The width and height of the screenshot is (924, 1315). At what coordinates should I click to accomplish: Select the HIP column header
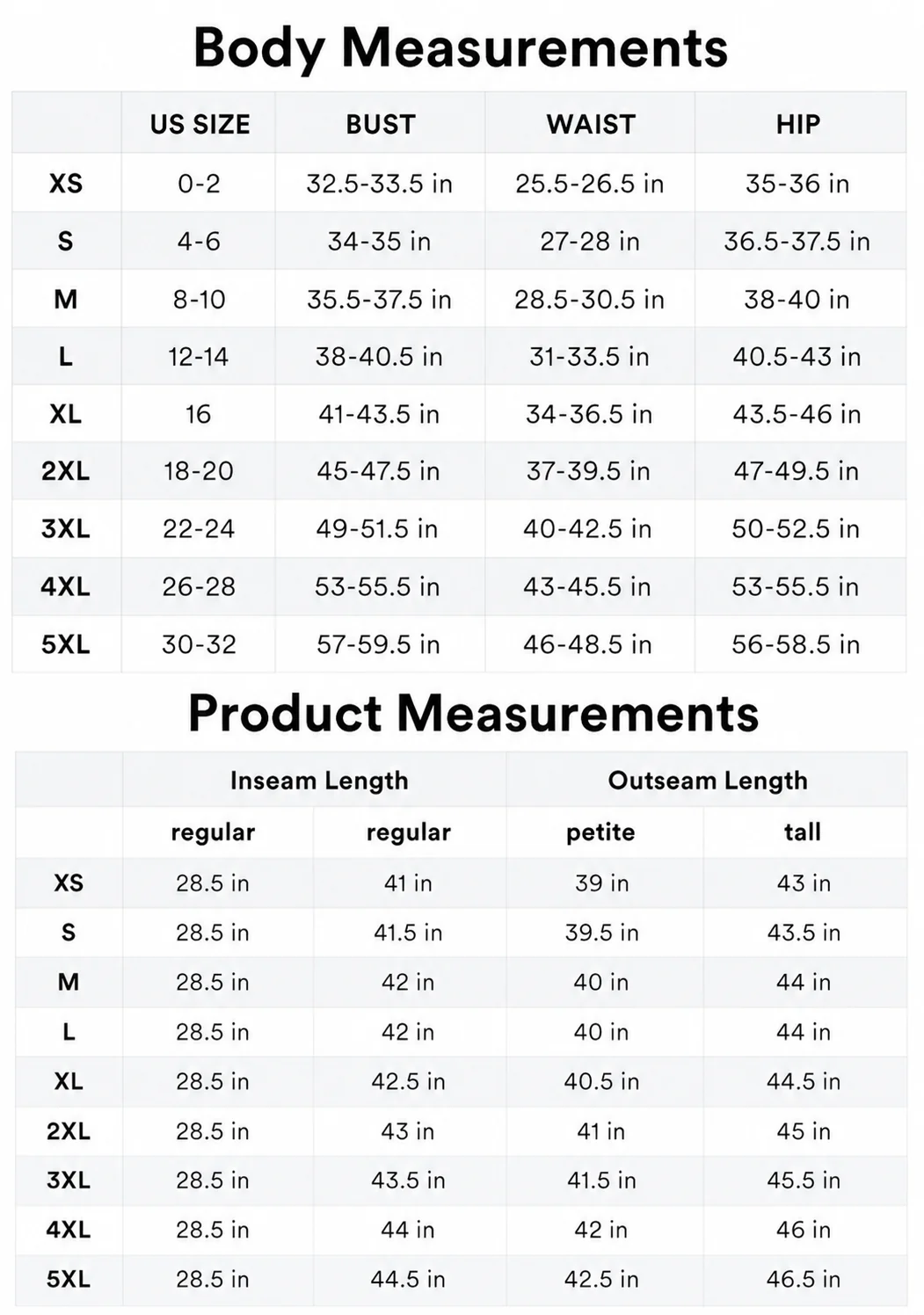click(x=798, y=125)
